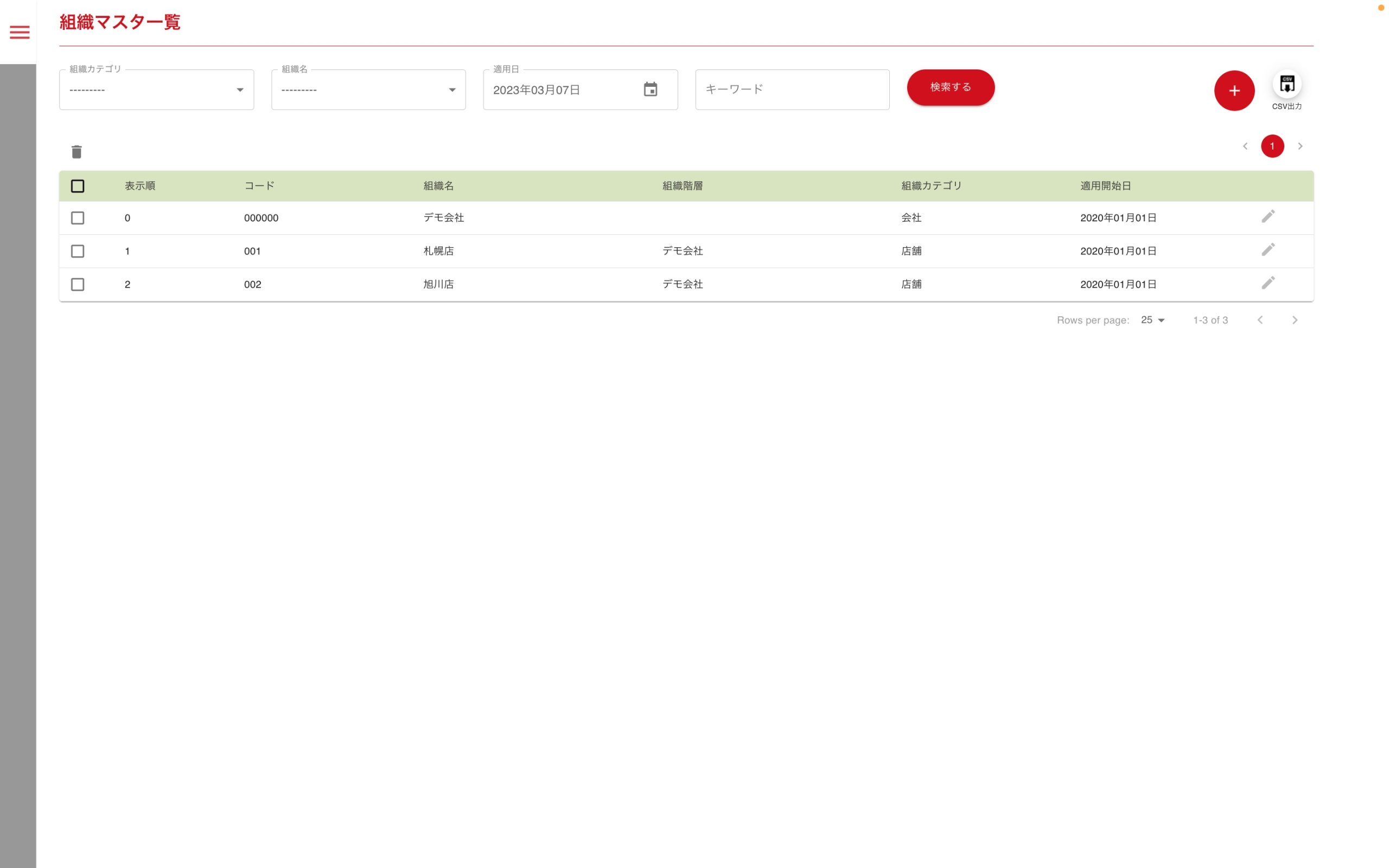Open the 組織カテゴリ dropdown

pos(156,90)
